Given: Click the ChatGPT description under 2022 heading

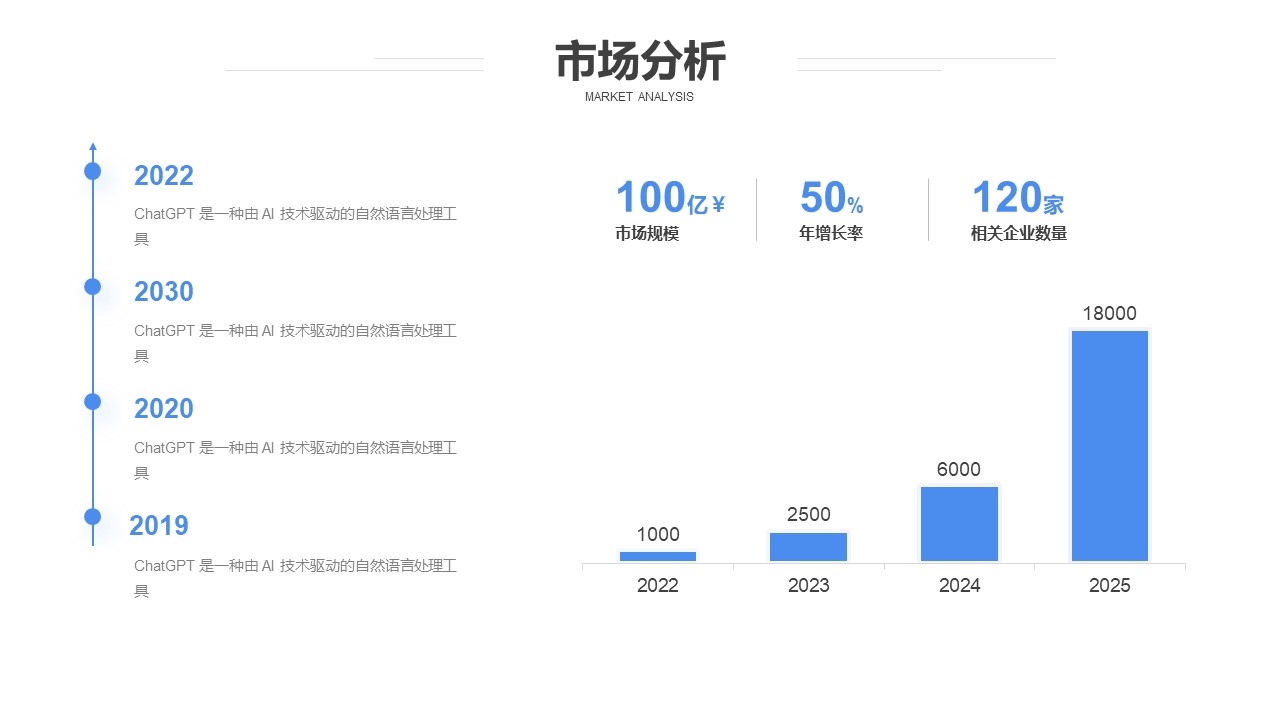Looking at the screenshot, I should coord(296,226).
